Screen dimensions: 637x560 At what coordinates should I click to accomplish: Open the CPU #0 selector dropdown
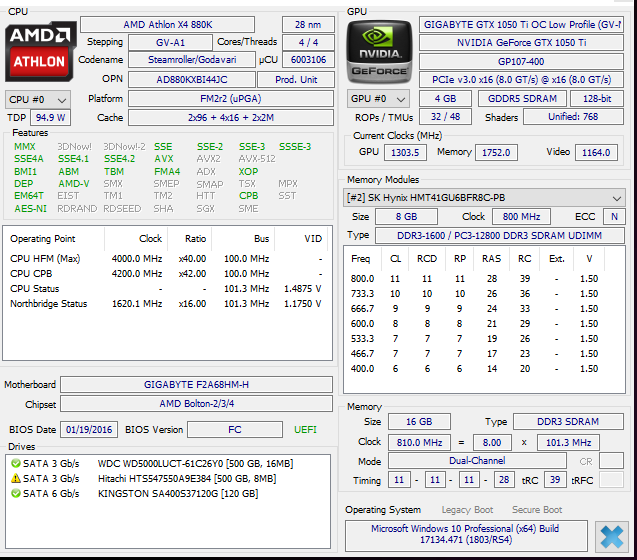38,100
